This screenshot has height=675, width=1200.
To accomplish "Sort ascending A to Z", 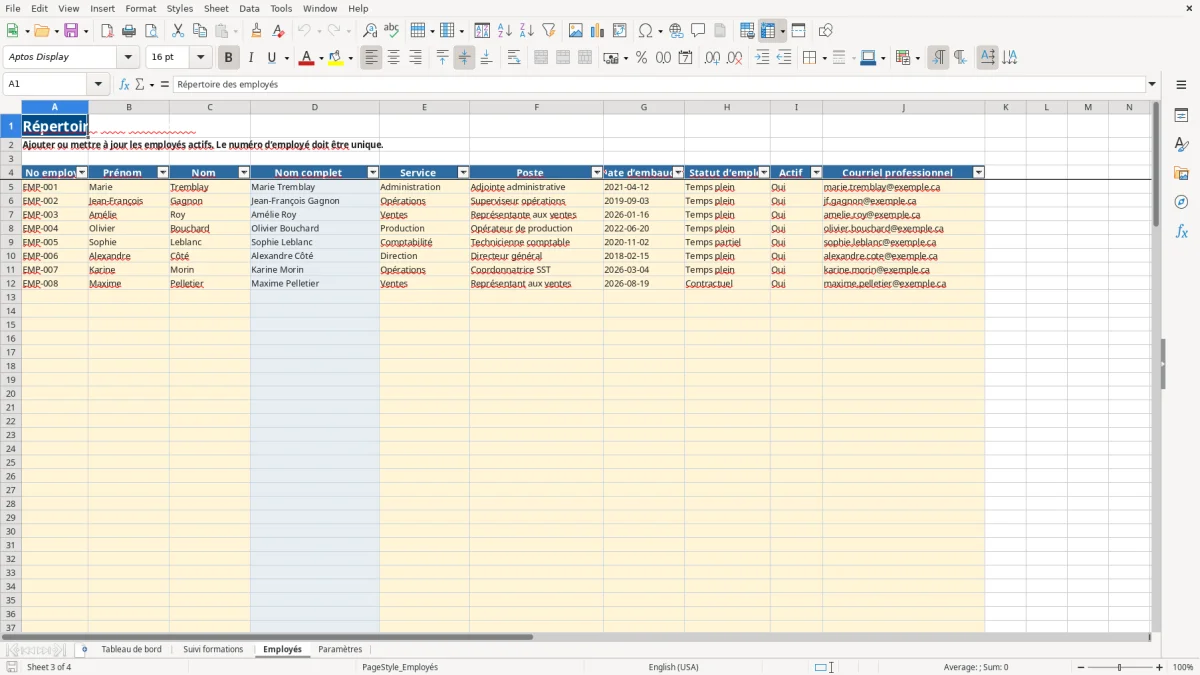I will (x=505, y=31).
